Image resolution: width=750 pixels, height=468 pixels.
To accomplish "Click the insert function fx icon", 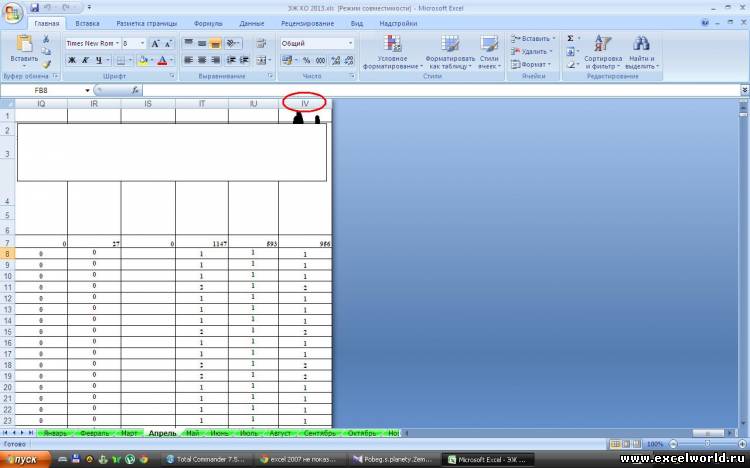I will click(x=136, y=90).
